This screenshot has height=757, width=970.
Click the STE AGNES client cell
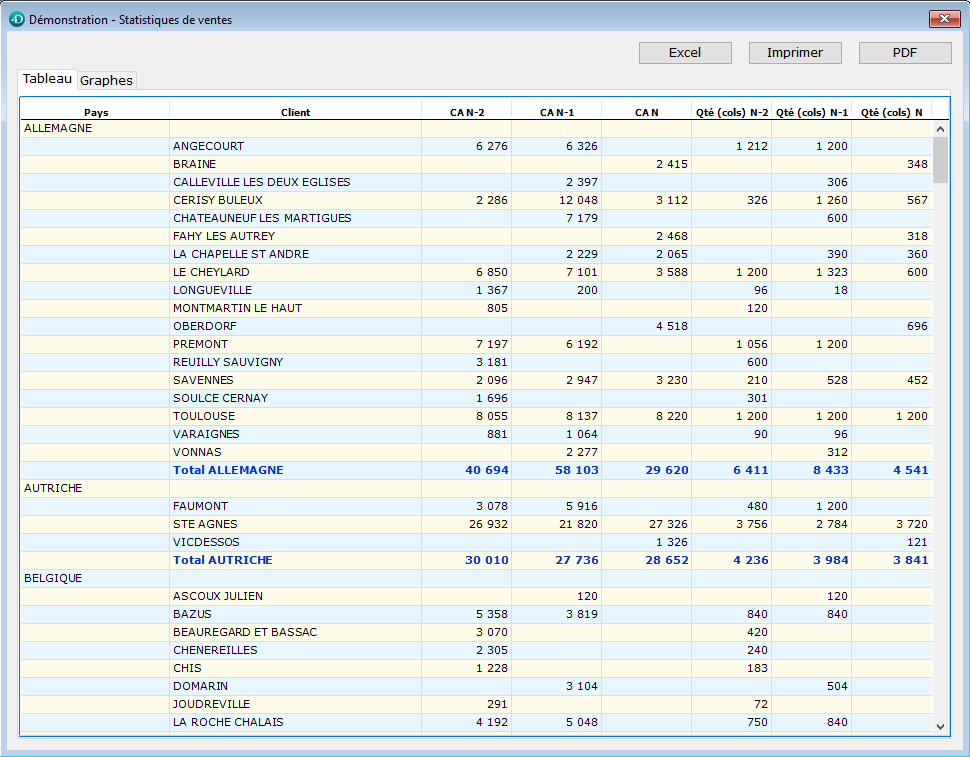[x=203, y=524]
